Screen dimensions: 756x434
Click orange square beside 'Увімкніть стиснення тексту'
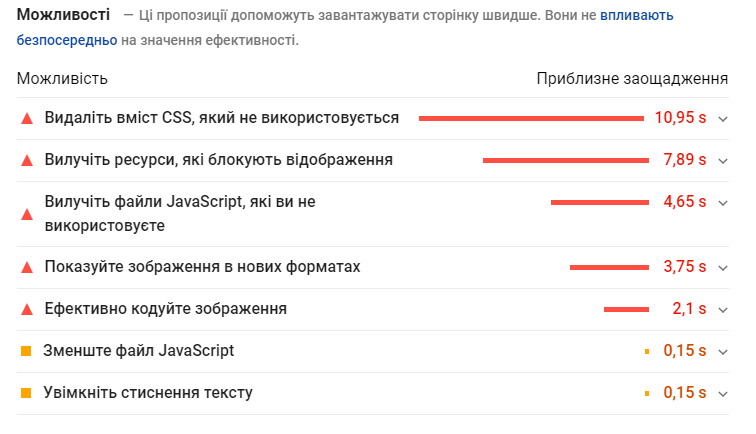tap(27, 393)
